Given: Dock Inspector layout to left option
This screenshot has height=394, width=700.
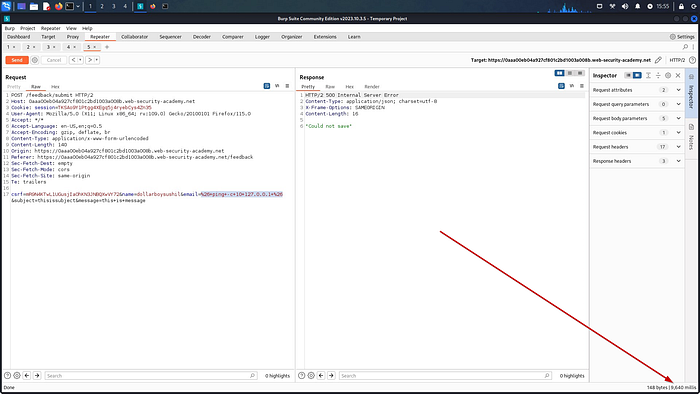Looking at the screenshot, I should tap(628, 75).
